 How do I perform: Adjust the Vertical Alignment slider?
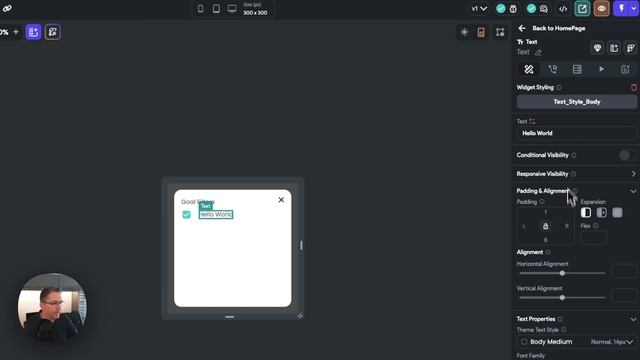point(562,298)
